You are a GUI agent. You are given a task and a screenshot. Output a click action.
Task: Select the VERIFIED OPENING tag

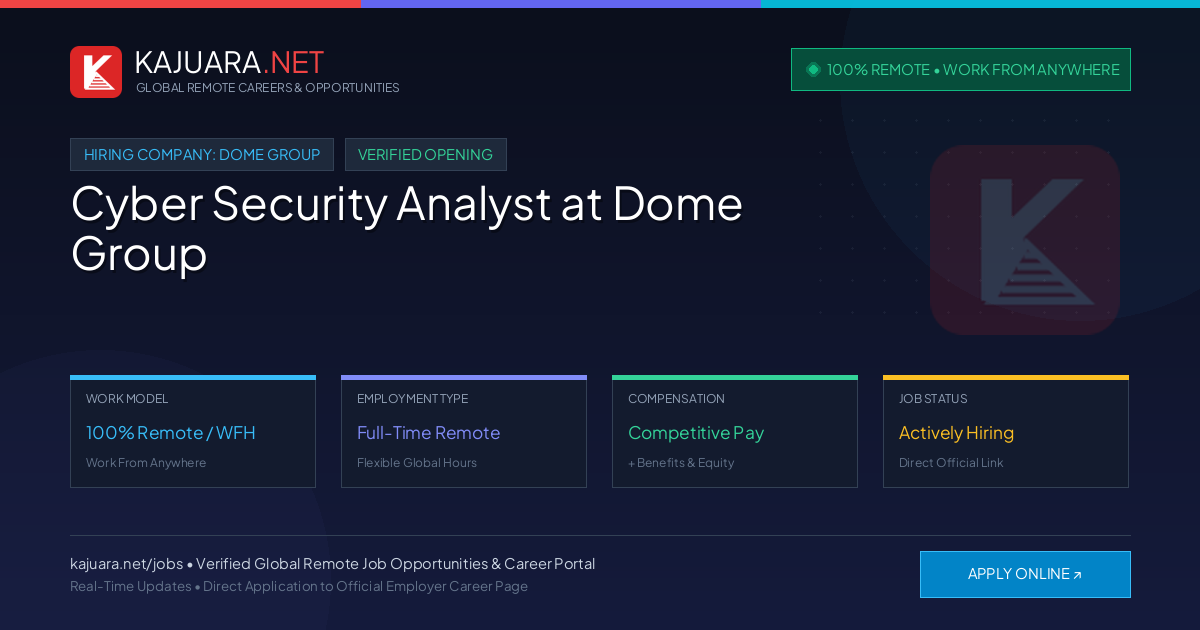pyautogui.click(x=426, y=155)
